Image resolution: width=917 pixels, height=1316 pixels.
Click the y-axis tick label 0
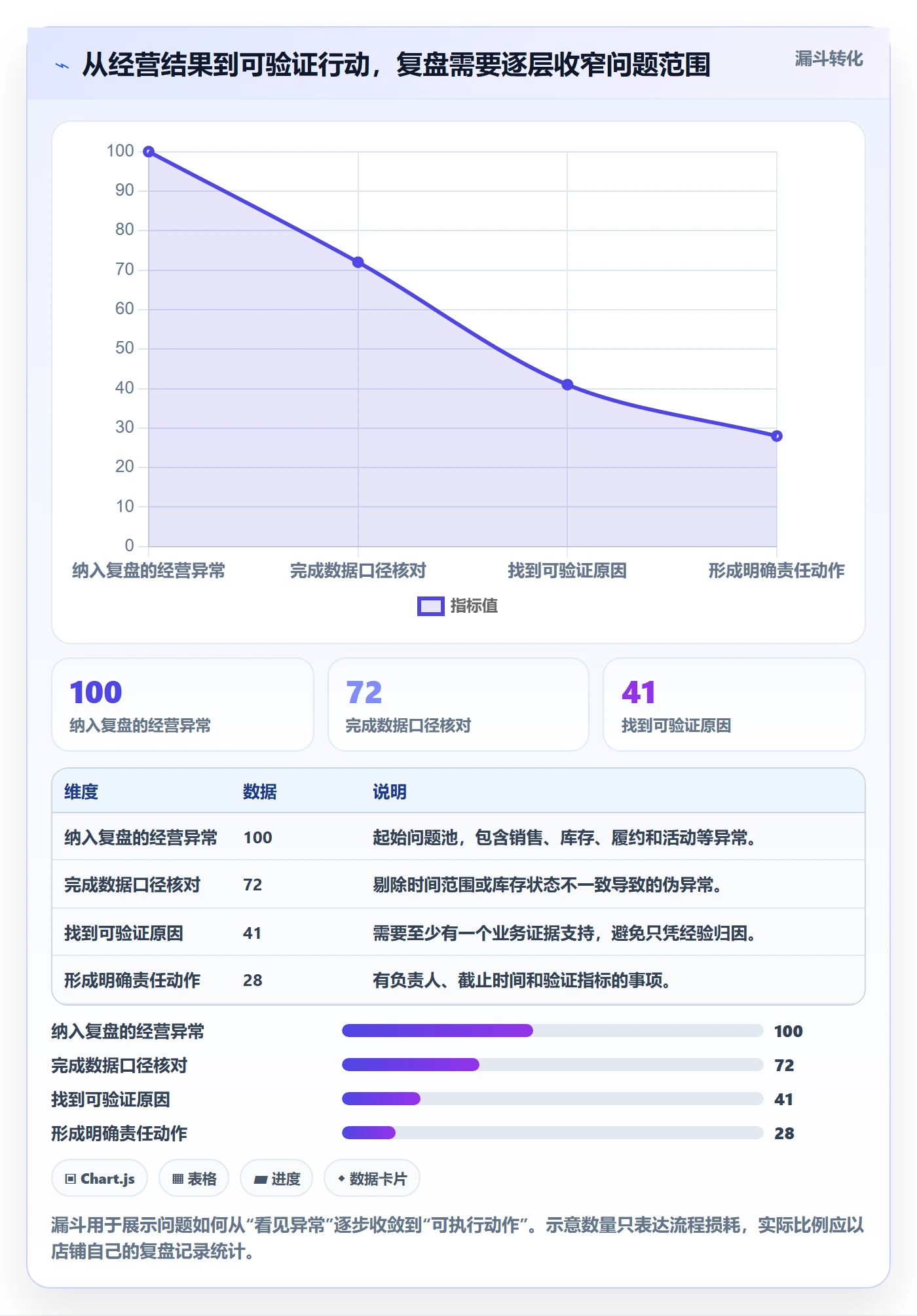coord(129,546)
